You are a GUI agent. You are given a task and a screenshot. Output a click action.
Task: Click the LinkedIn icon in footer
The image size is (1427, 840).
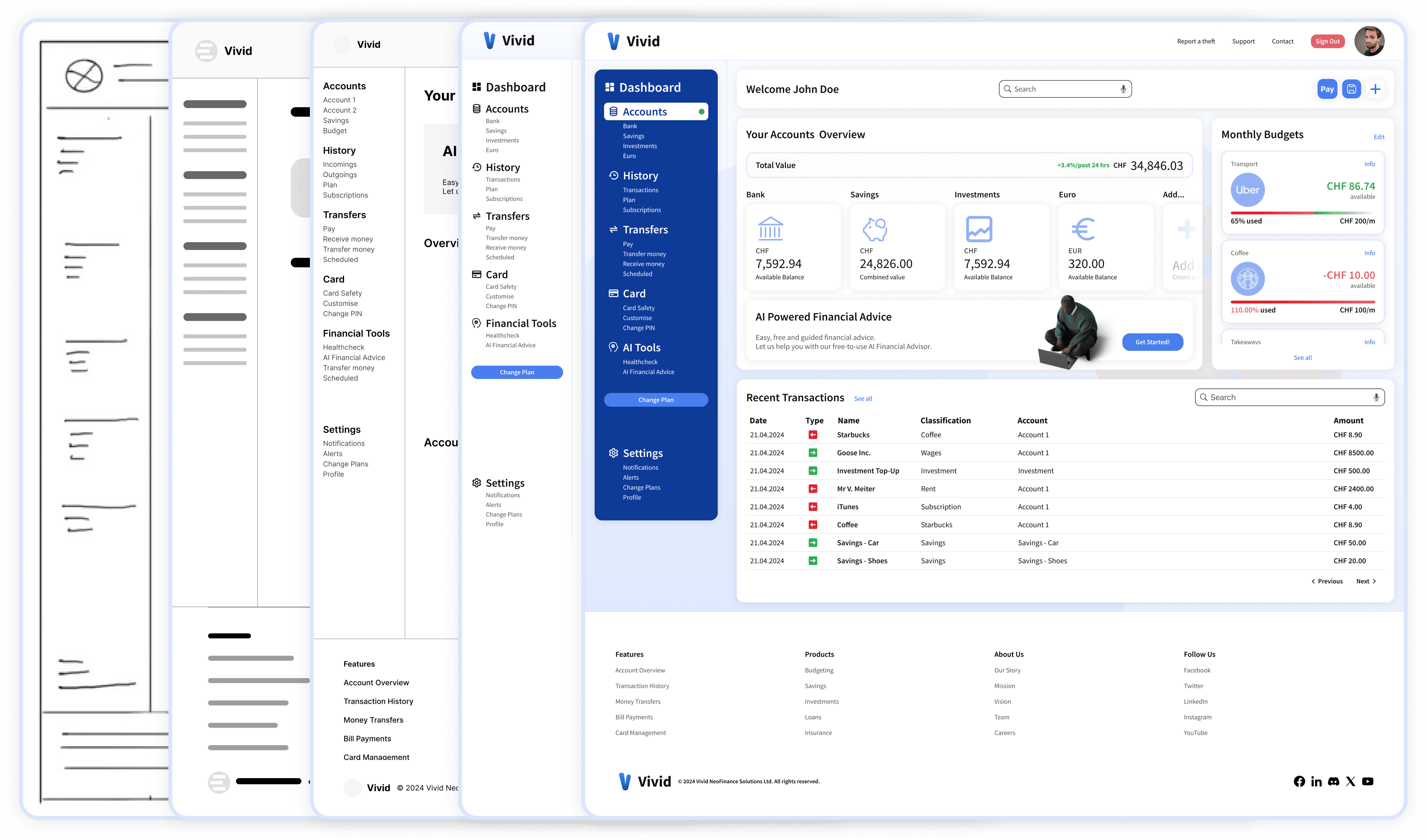1317,781
